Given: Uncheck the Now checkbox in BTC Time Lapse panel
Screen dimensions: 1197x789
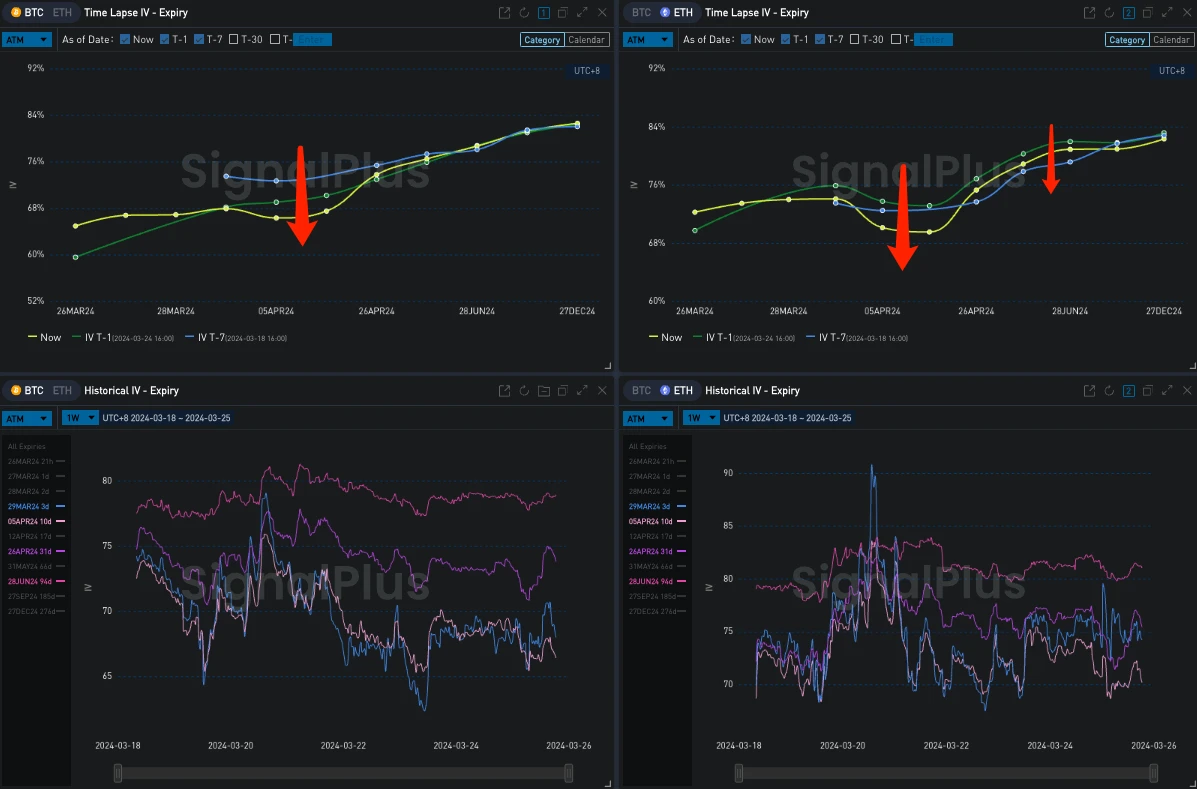Looking at the screenshot, I should click(125, 40).
